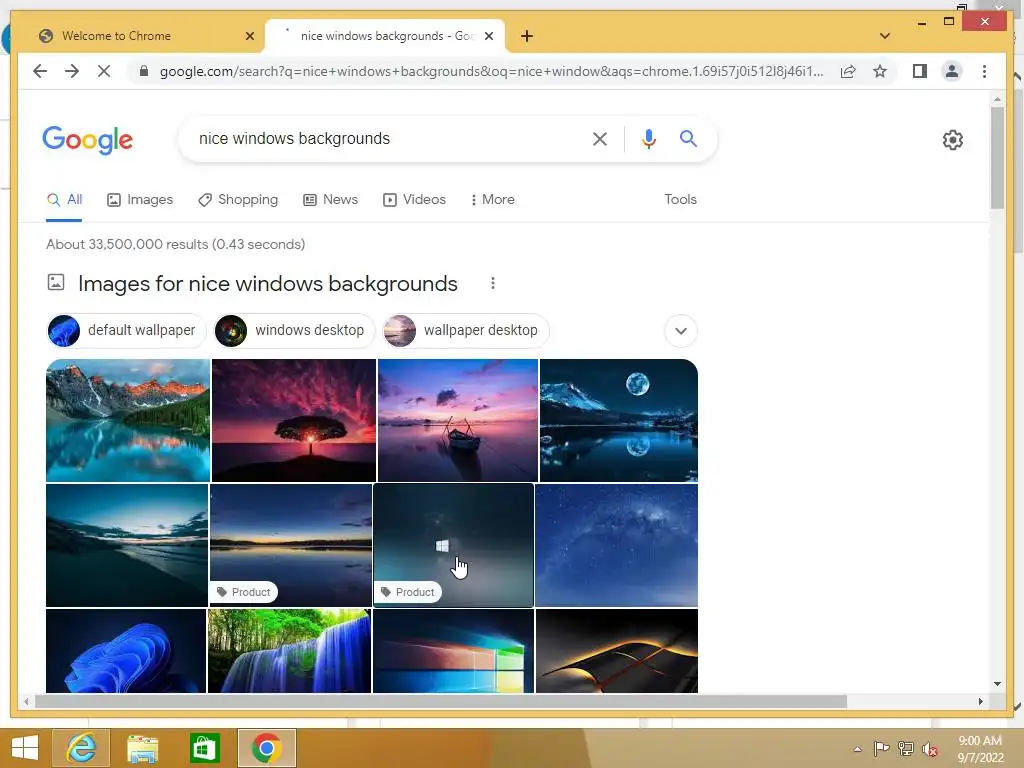The width and height of the screenshot is (1024, 768).
Task: Open black and orange Windows thumbnail
Action: tap(616, 650)
